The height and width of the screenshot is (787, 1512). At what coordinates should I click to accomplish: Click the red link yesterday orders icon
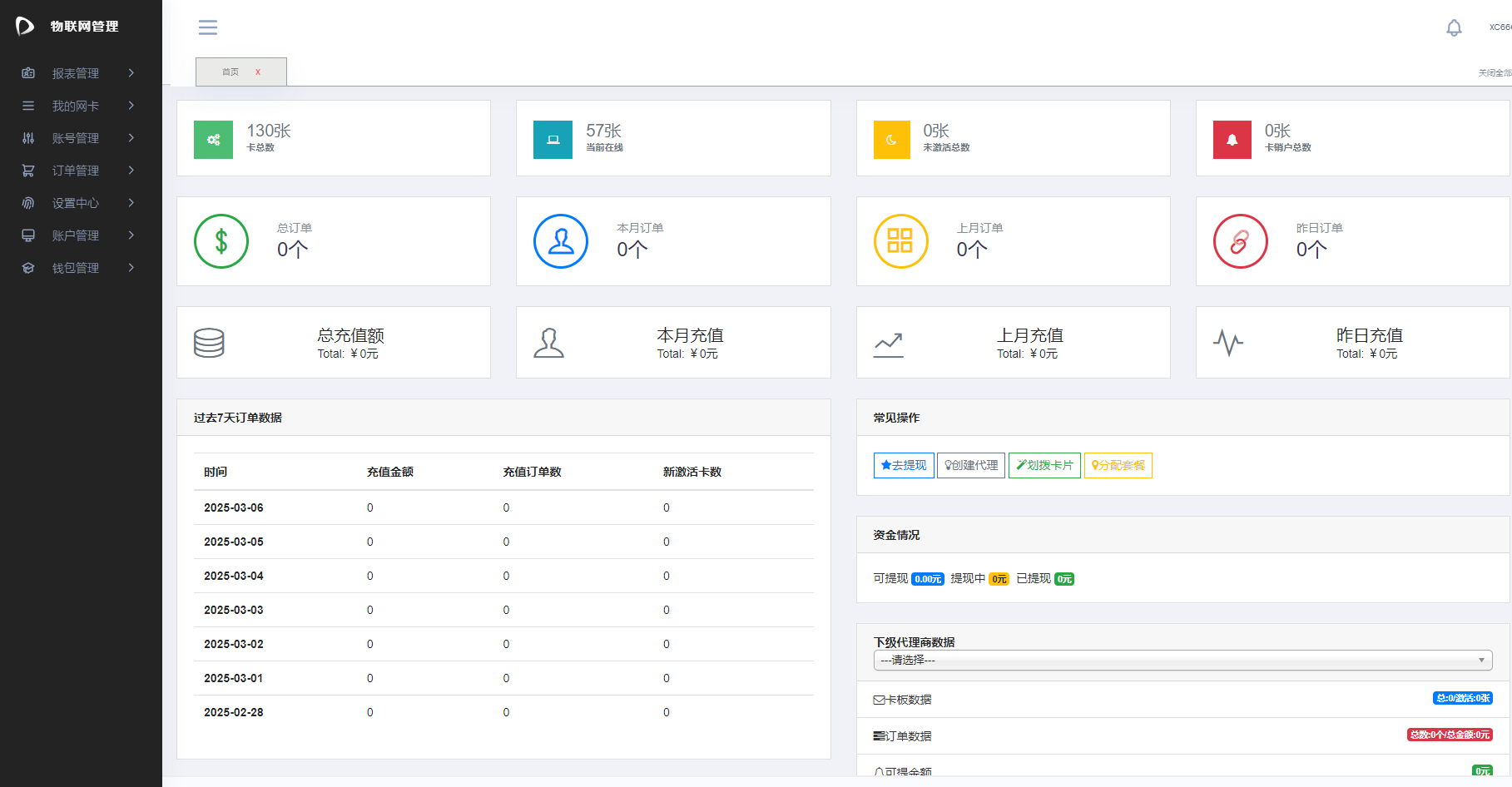point(1240,241)
